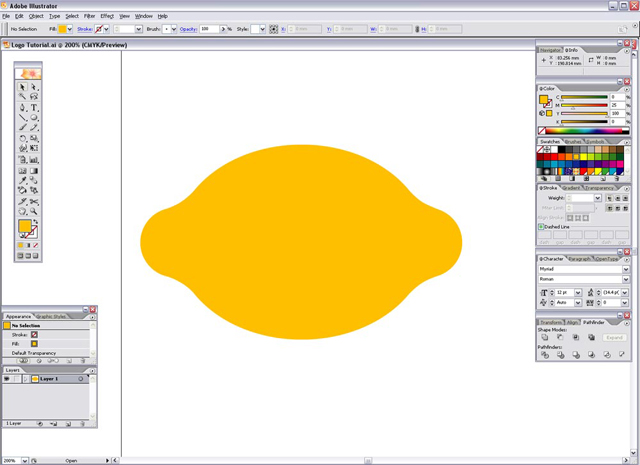The image size is (640, 465).
Task: Expand Layer 1 disclosure triangle
Action: pos(26,379)
